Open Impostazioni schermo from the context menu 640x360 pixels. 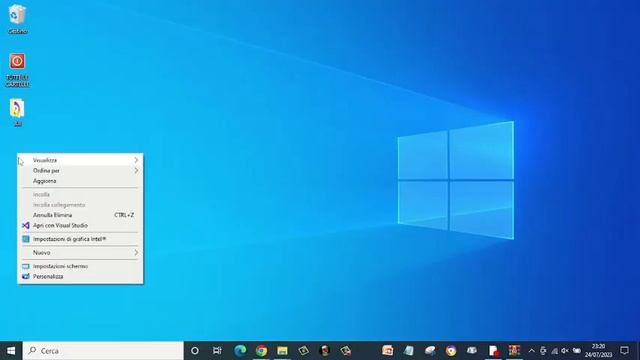(x=80, y=266)
